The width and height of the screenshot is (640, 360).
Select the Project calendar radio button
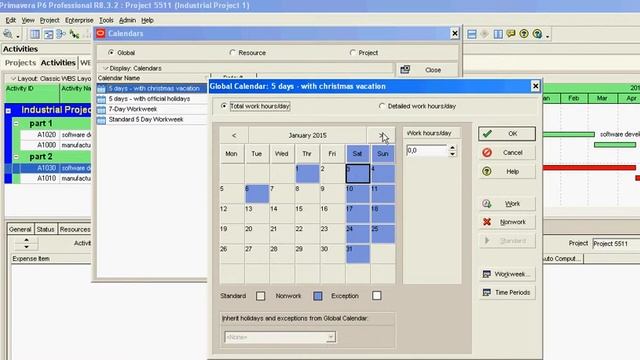tap(353, 53)
